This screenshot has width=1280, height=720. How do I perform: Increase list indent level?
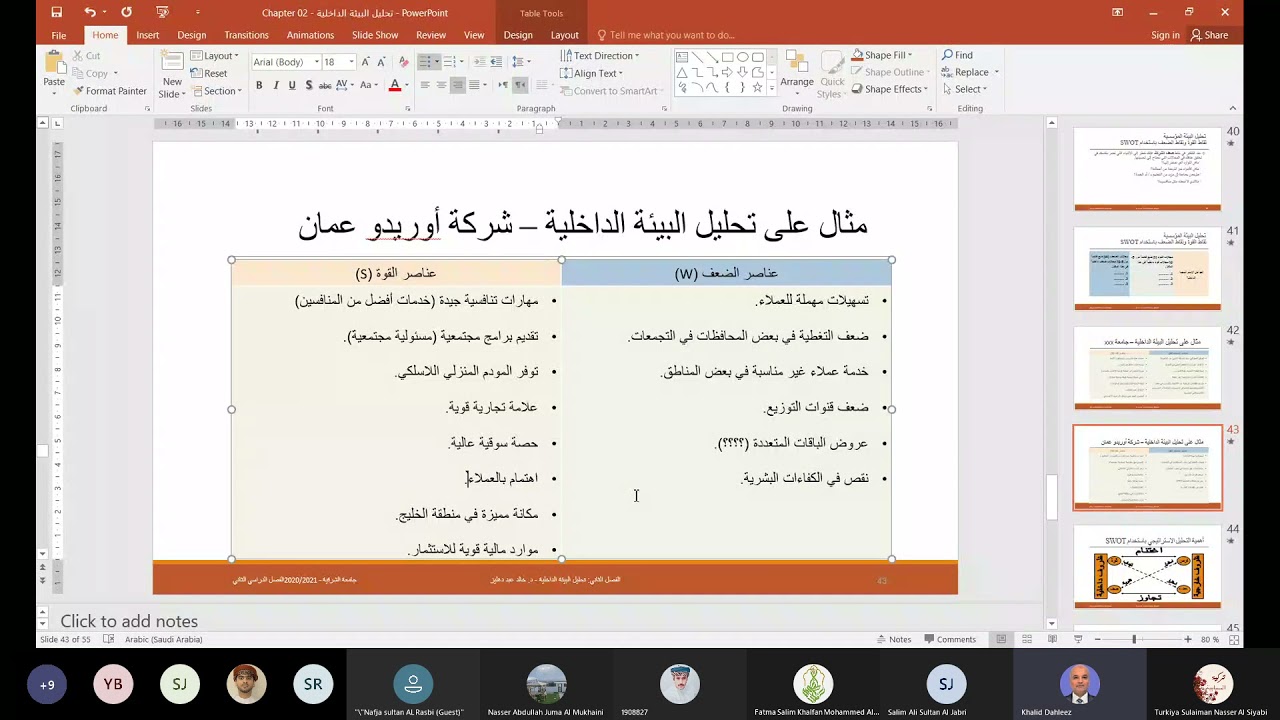(x=496, y=62)
